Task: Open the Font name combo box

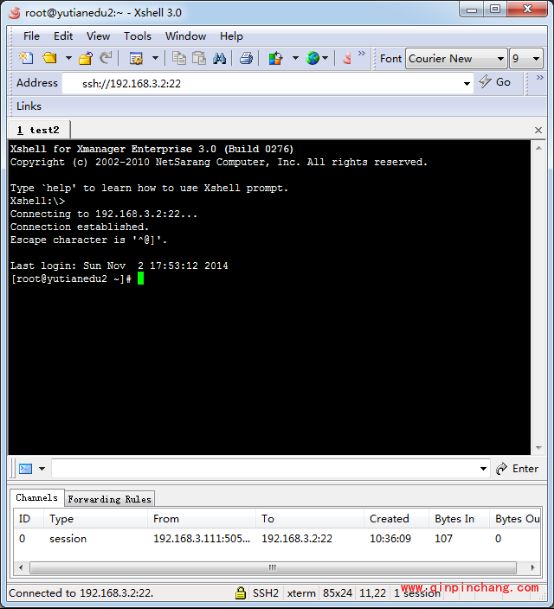Action: click(456, 59)
